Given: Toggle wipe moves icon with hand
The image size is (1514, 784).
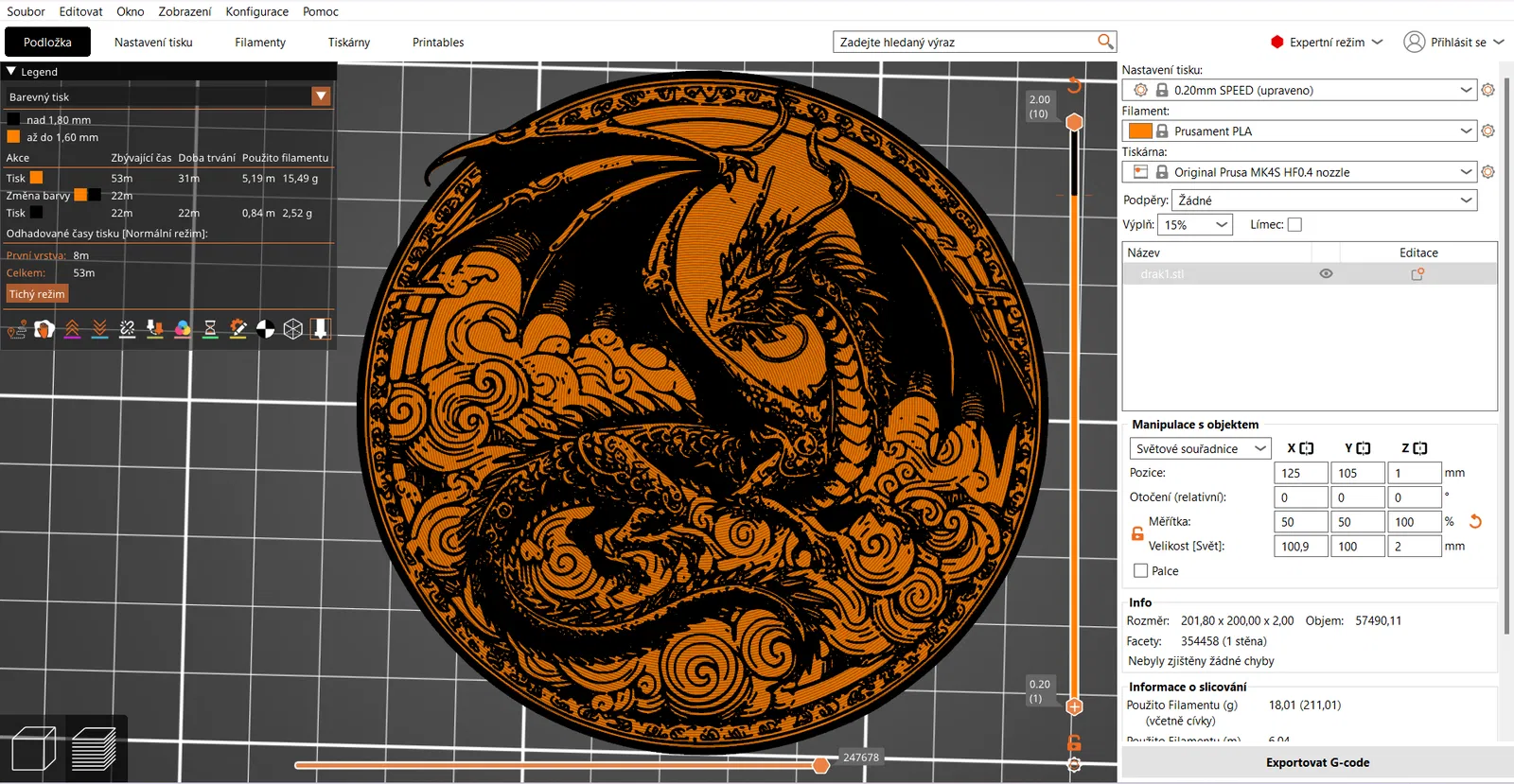Looking at the screenshot, I should click(44, 329).
